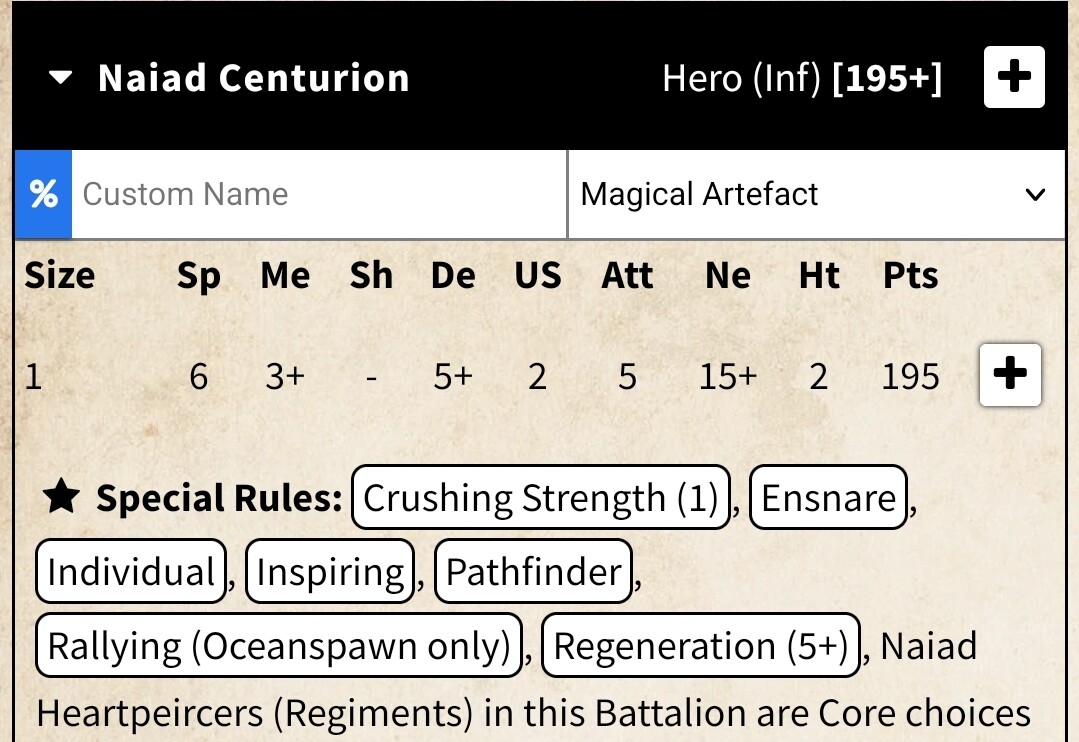Click the Rallying (Oceanspawn only) tag
Image resolution: width=1079 pixels, height=742 pixels.
(x=279, y=647)
